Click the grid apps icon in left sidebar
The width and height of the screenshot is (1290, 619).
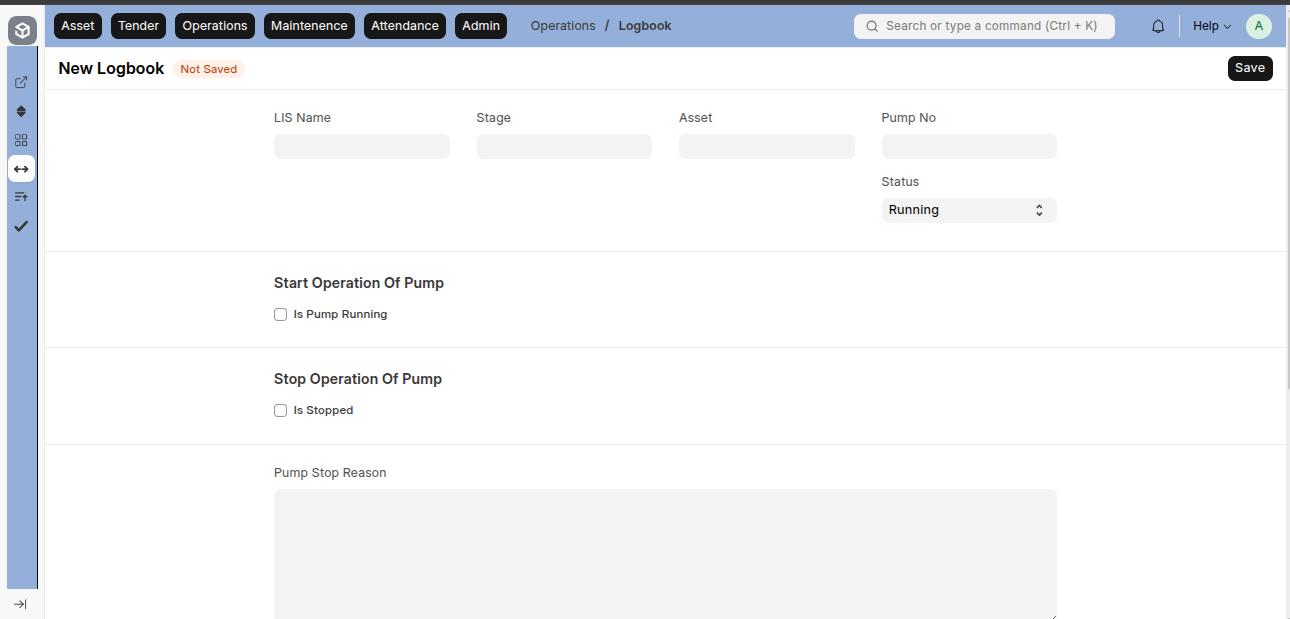(21, 140)
